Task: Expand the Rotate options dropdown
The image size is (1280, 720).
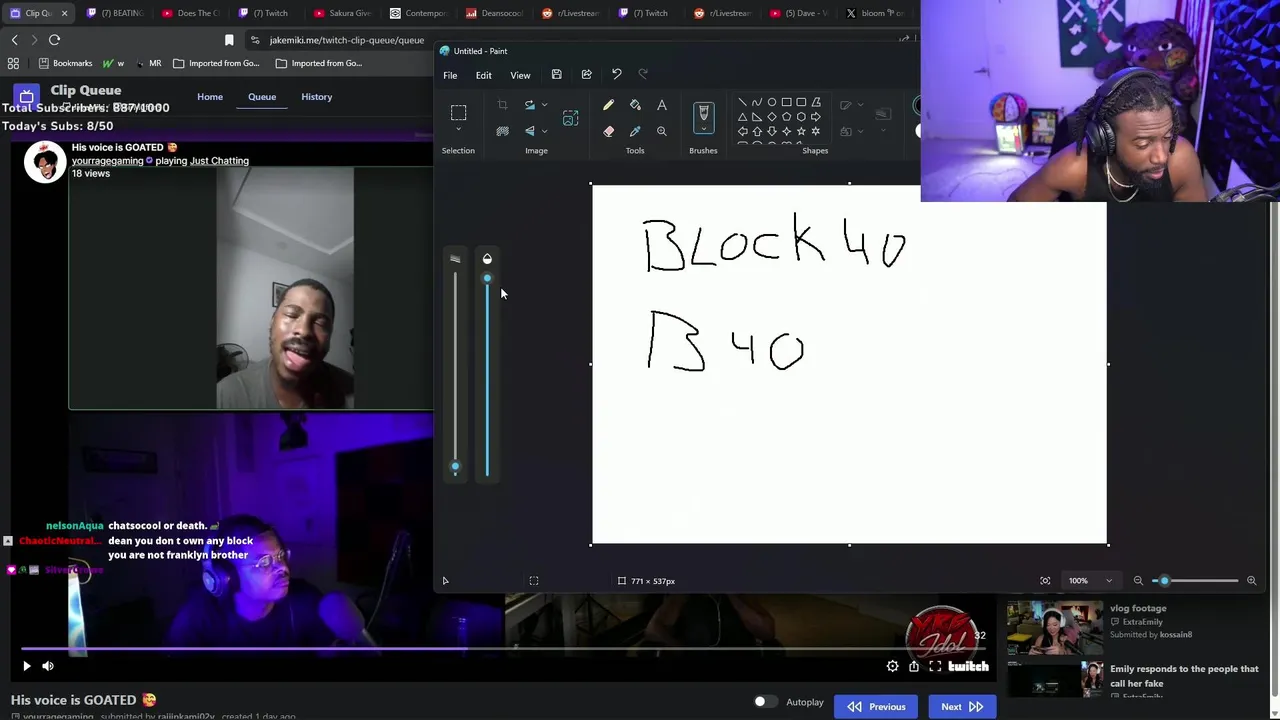Action: click(x=544, y=105)
